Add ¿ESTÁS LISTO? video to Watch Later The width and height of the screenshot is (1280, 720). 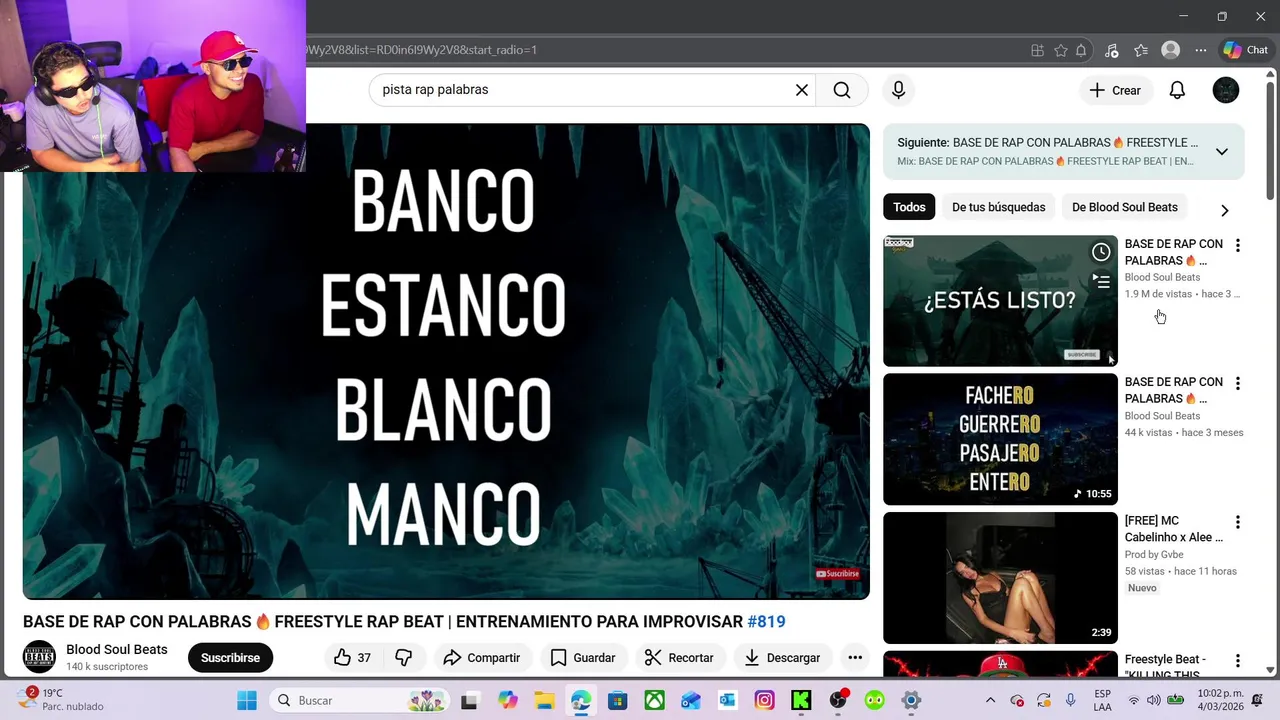click(x=1101, y=252)
